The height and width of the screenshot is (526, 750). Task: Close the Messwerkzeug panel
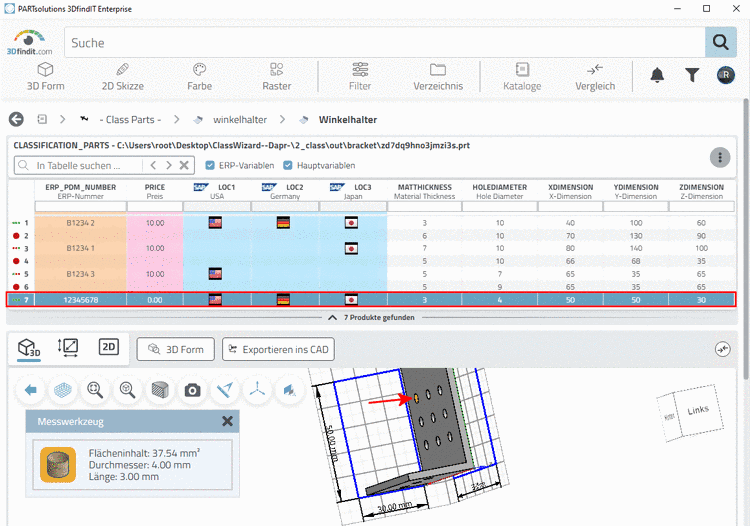[x=227, y=421]
